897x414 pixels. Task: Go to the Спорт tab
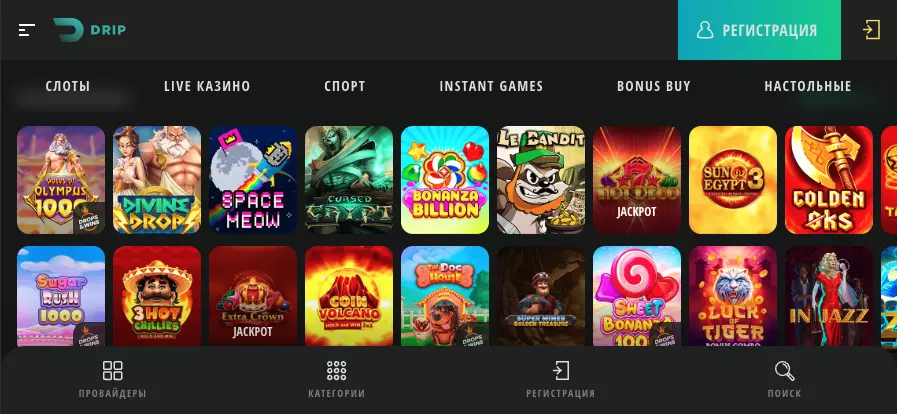pyautogui.click(x=344, y=86)
